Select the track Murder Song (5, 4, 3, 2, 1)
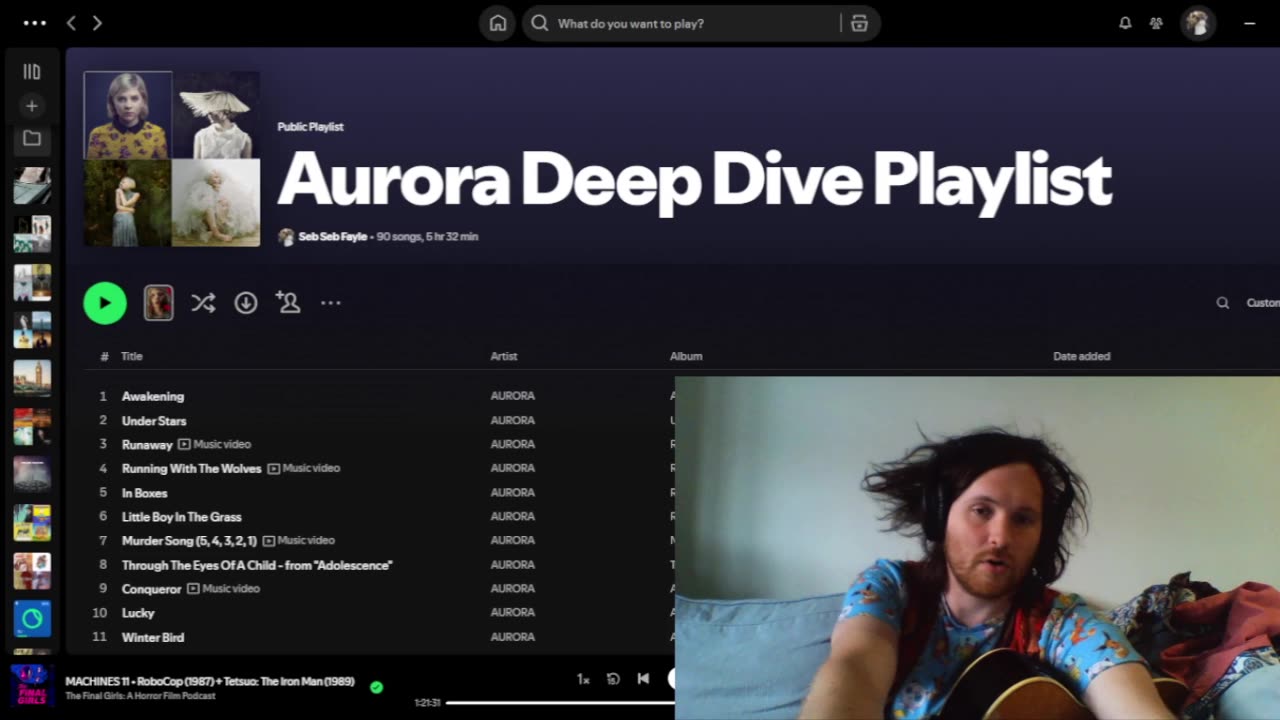 click(x=189, y=541)
